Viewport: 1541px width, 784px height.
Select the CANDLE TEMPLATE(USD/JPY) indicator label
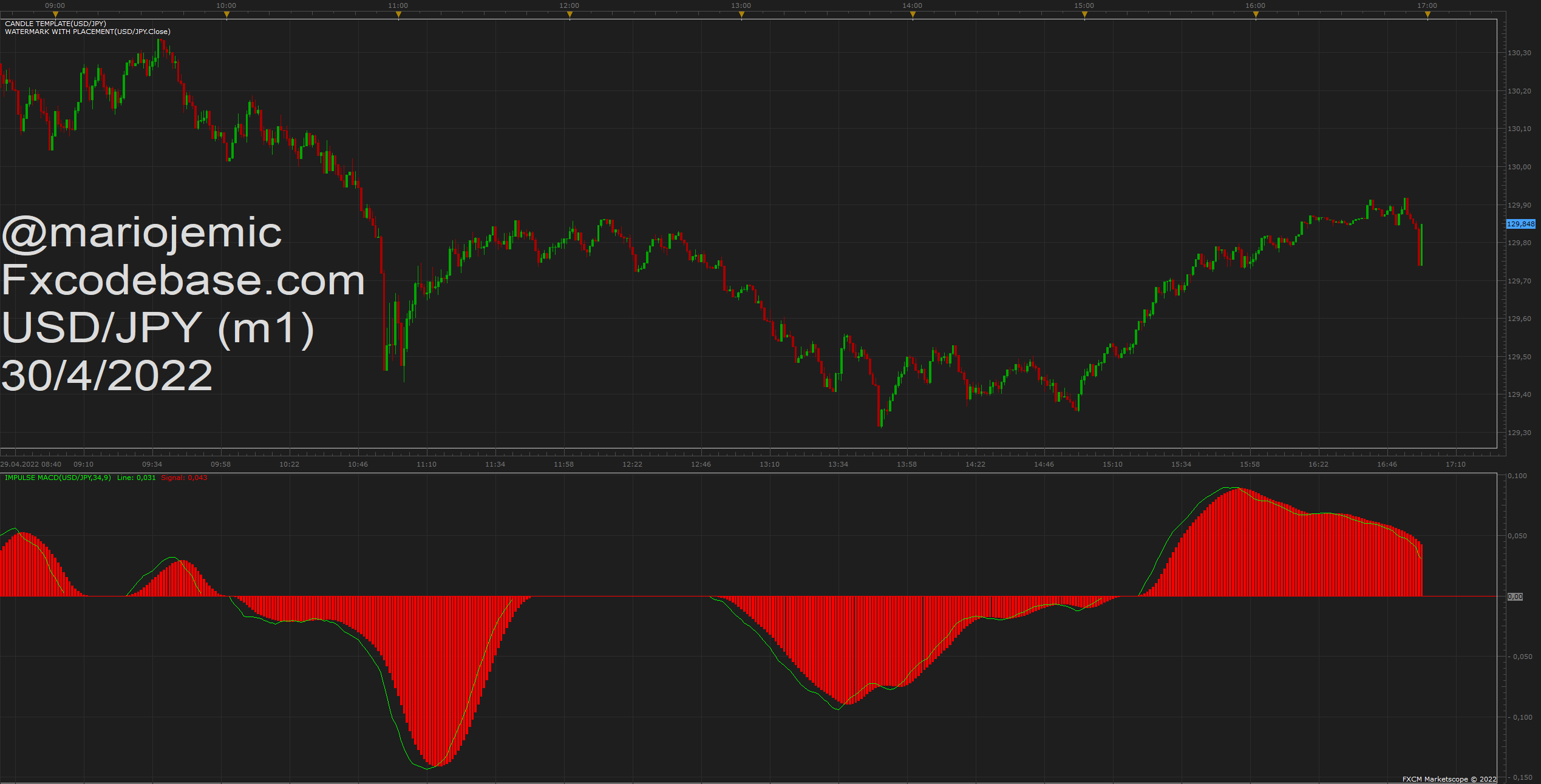coord(55,24)
